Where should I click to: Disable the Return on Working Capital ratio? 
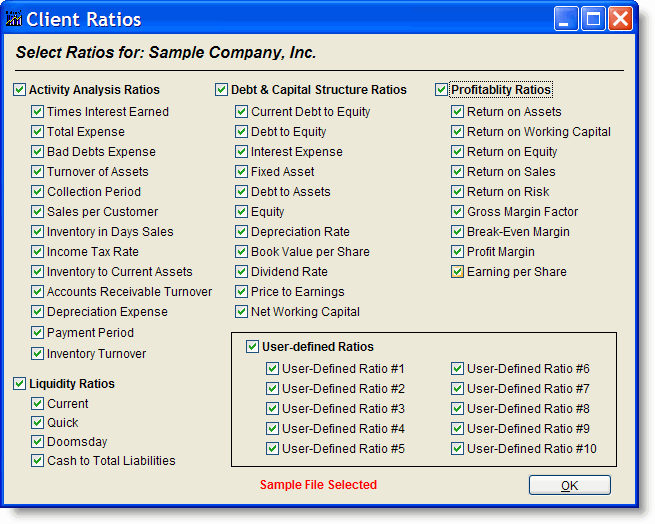457,132
